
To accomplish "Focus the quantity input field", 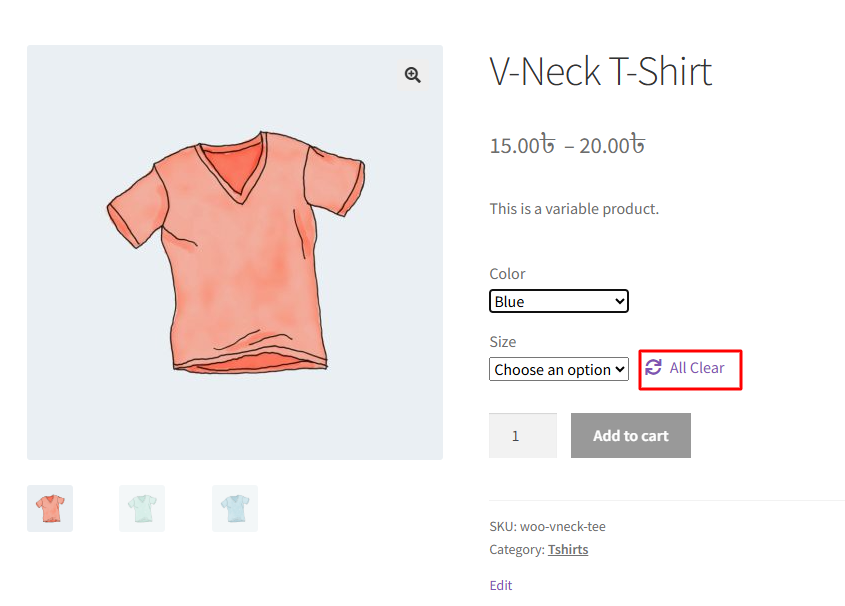I will click(x=522, y=436).
